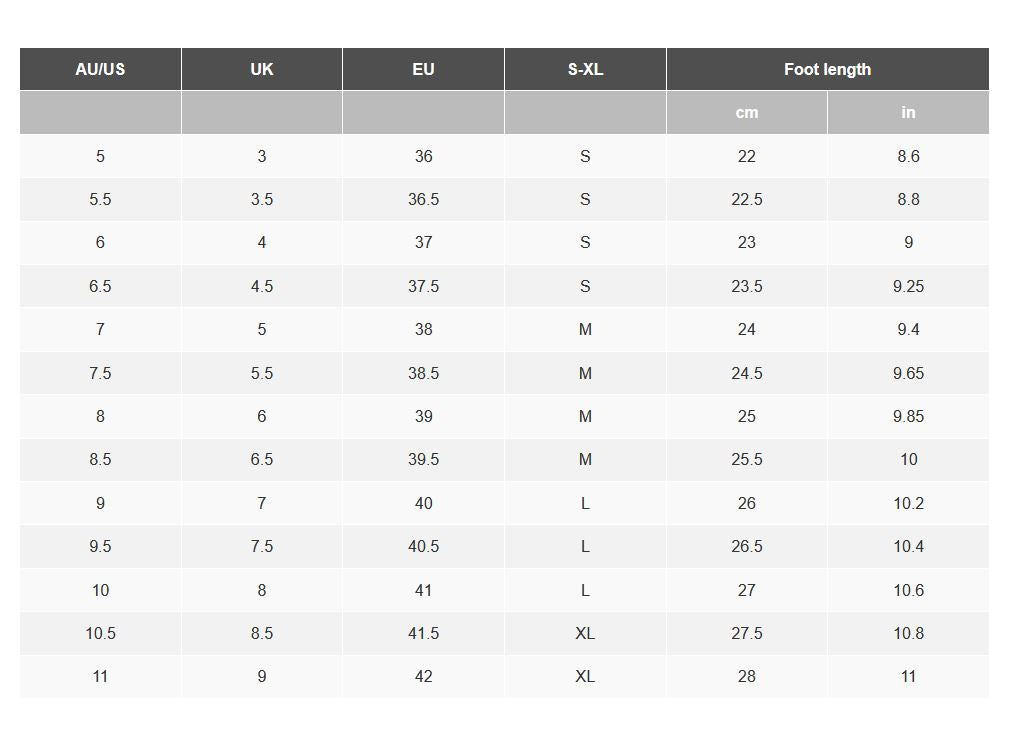
Task: Click the EU size 40.5 cell
Action: tap(423, 546)
